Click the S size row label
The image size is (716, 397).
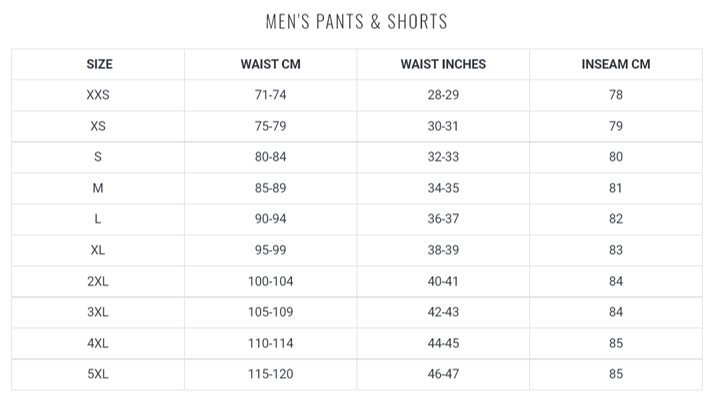[x=98, y=157]
